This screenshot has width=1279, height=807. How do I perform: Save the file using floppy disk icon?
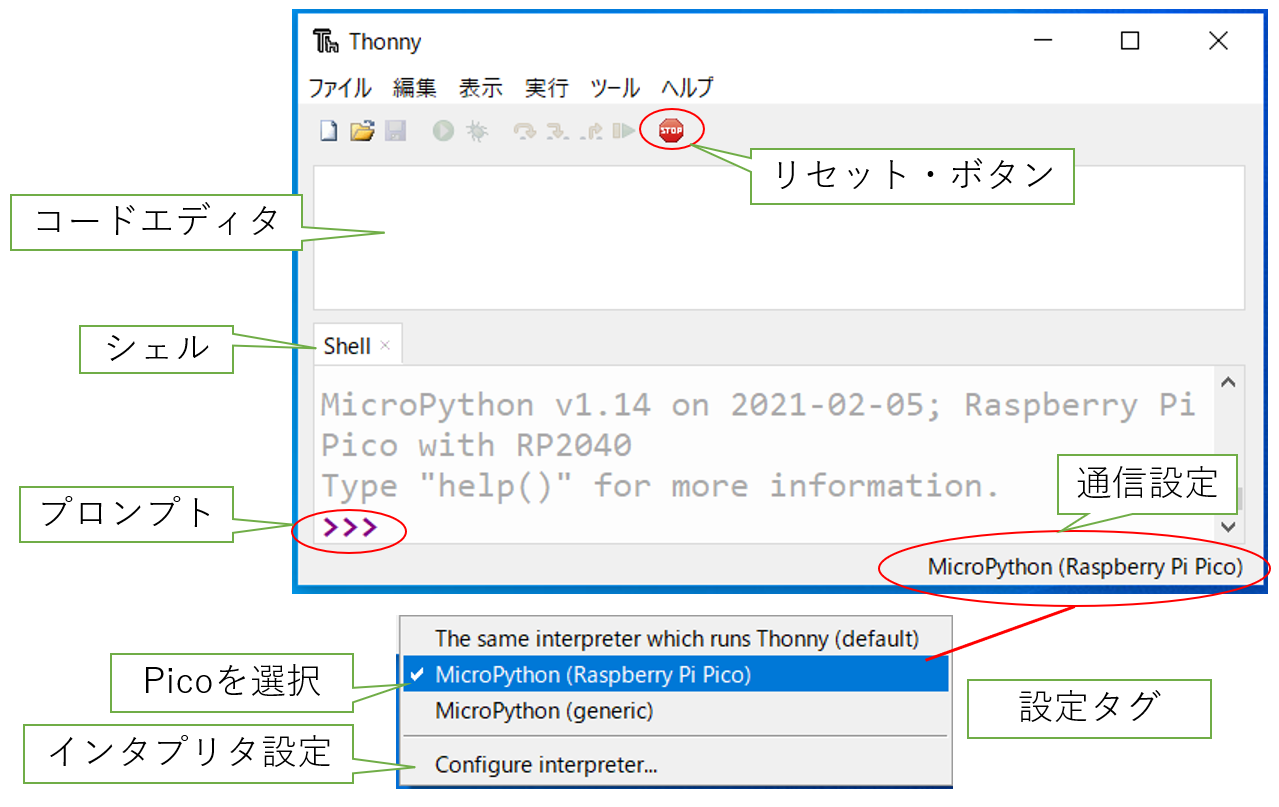pos(395,131)
